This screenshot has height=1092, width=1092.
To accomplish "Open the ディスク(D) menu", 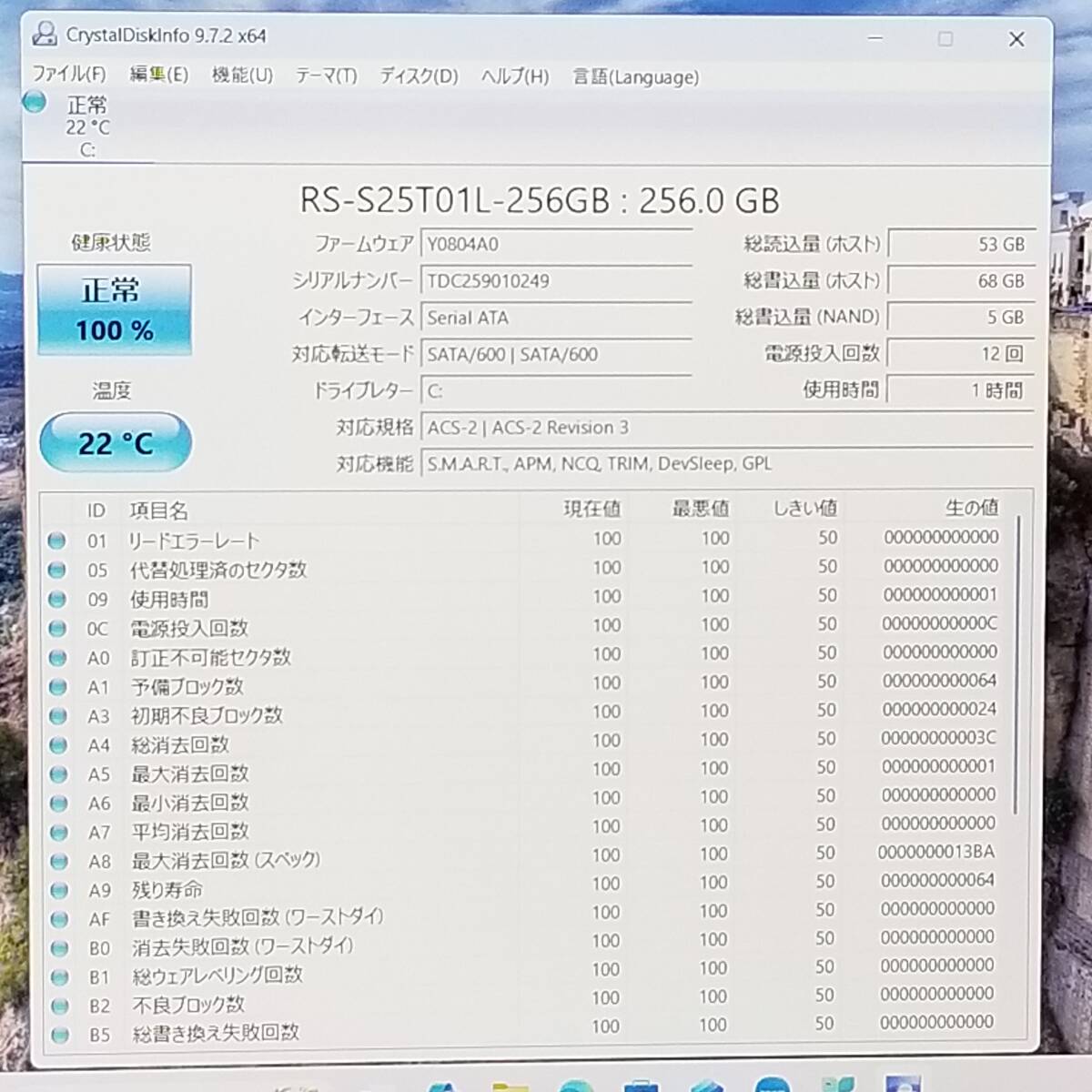I will tap(419, 76).
